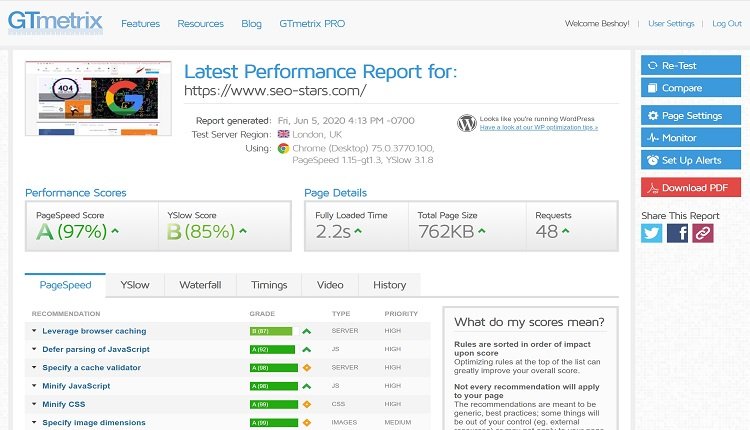Viewport: 750px width, 430px height.
Task: Open the Waterfall tab
Action: point(200,285)
